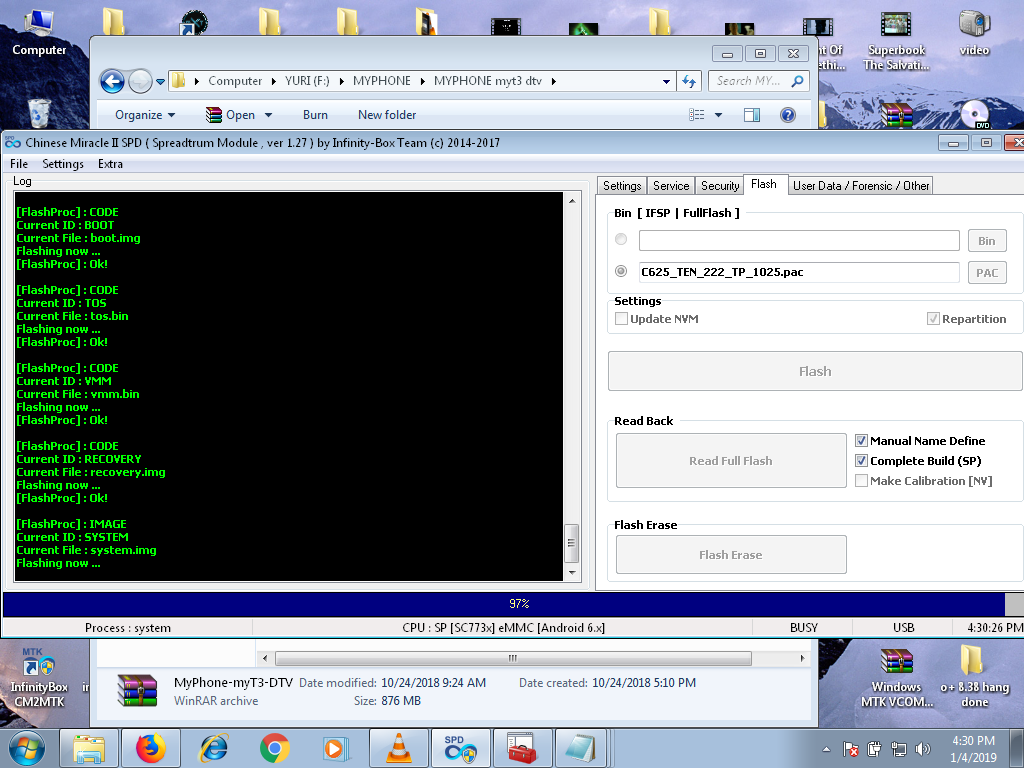This screenshot has width=1024, height=768.
Task: Click the Explorer search magnifier icon
Action: tap(797, 81)
